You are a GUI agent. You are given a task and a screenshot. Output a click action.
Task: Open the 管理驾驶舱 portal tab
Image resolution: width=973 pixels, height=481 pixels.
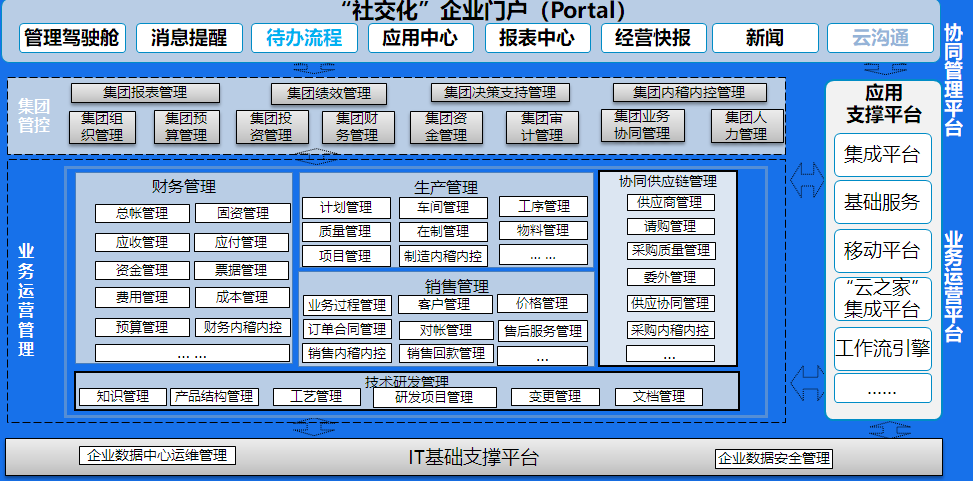[x=71, y=39]
